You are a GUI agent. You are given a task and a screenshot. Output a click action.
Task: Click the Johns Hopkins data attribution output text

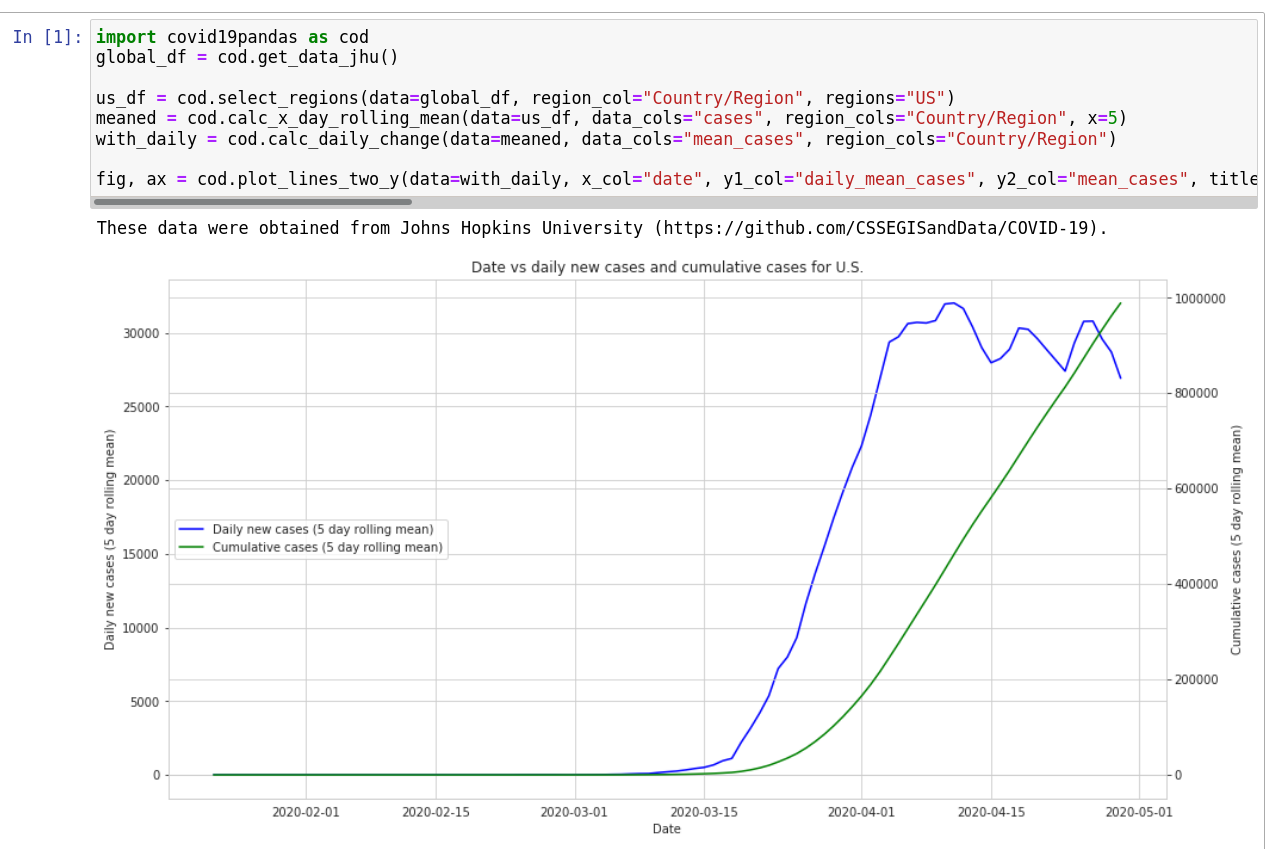[x=602, y=228]
